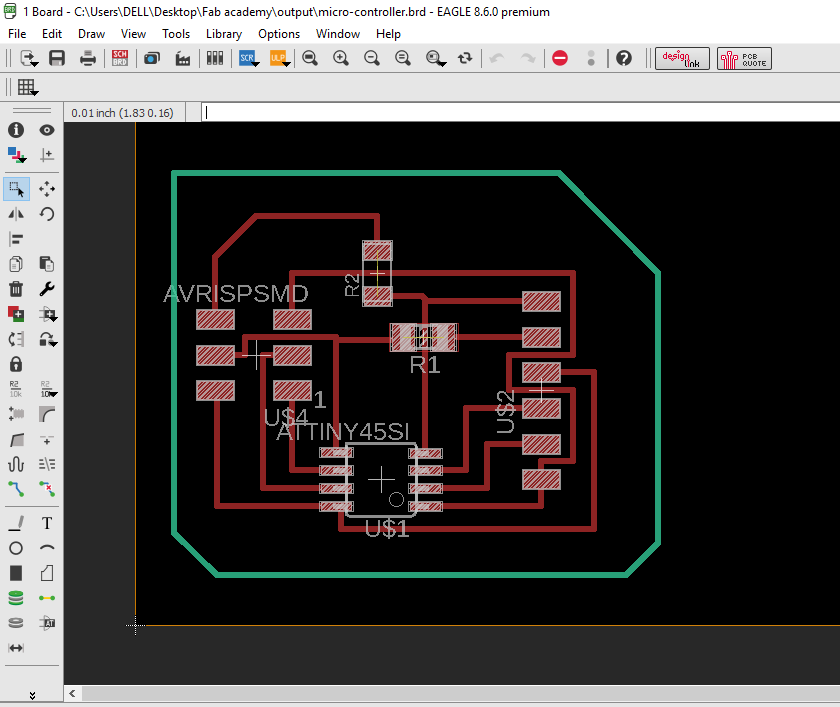Print the board layout
840x707 pixels.
[88, 58]
